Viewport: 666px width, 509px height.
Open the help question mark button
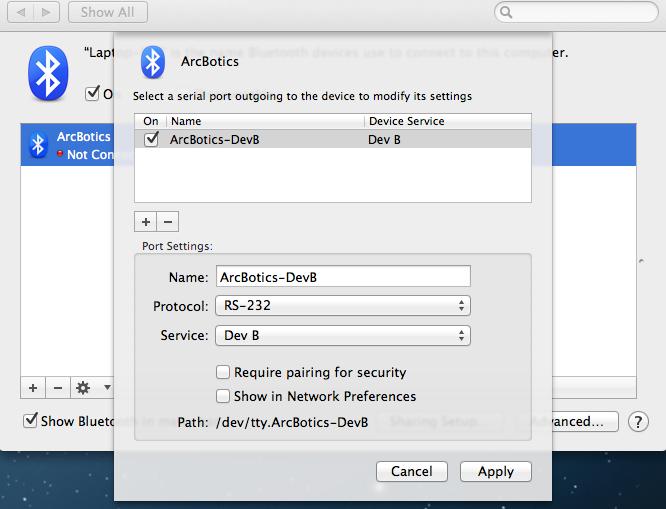(x=638, y=421)
